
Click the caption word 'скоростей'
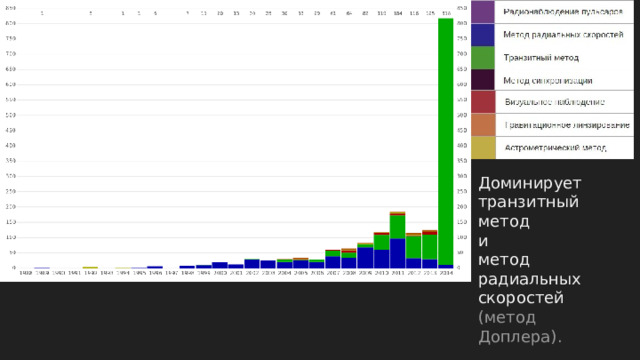521,298
